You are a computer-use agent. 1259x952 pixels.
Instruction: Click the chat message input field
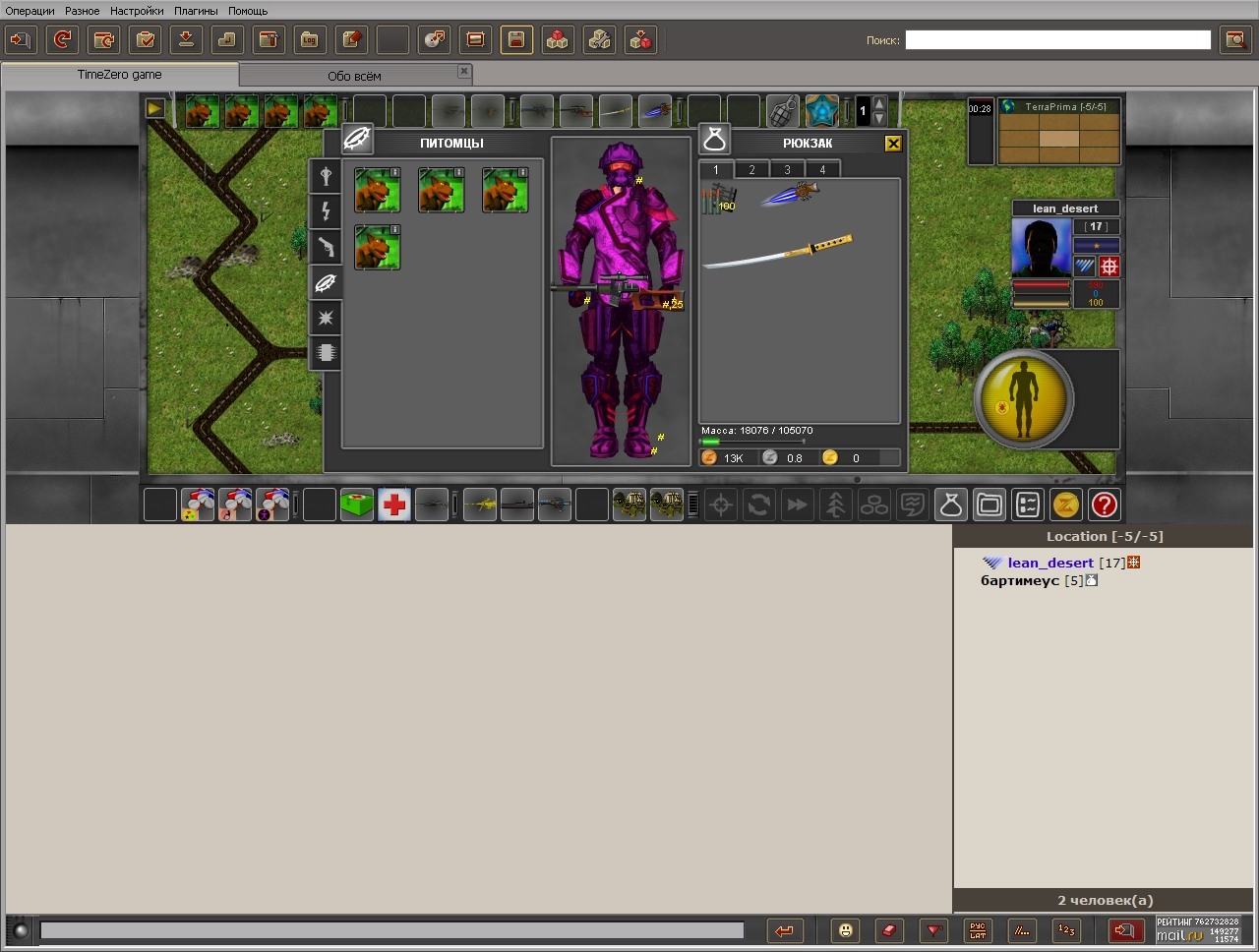[x=391, y=930]
